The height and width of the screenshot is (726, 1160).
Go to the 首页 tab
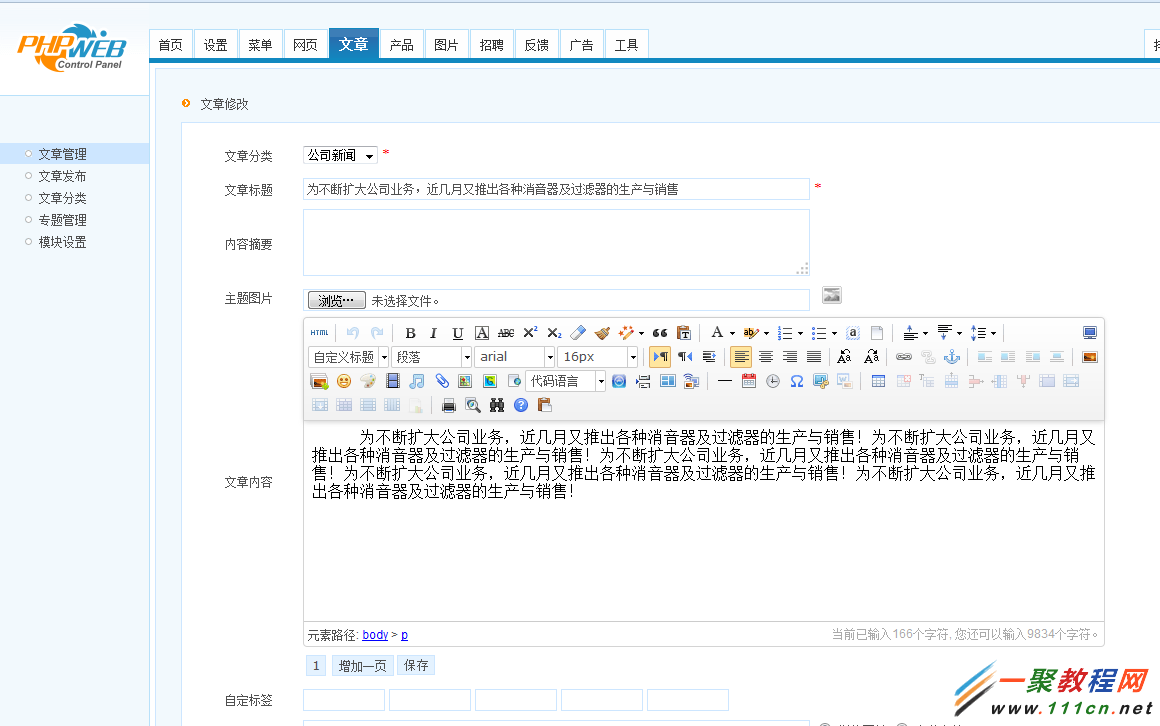pos(170,45)
